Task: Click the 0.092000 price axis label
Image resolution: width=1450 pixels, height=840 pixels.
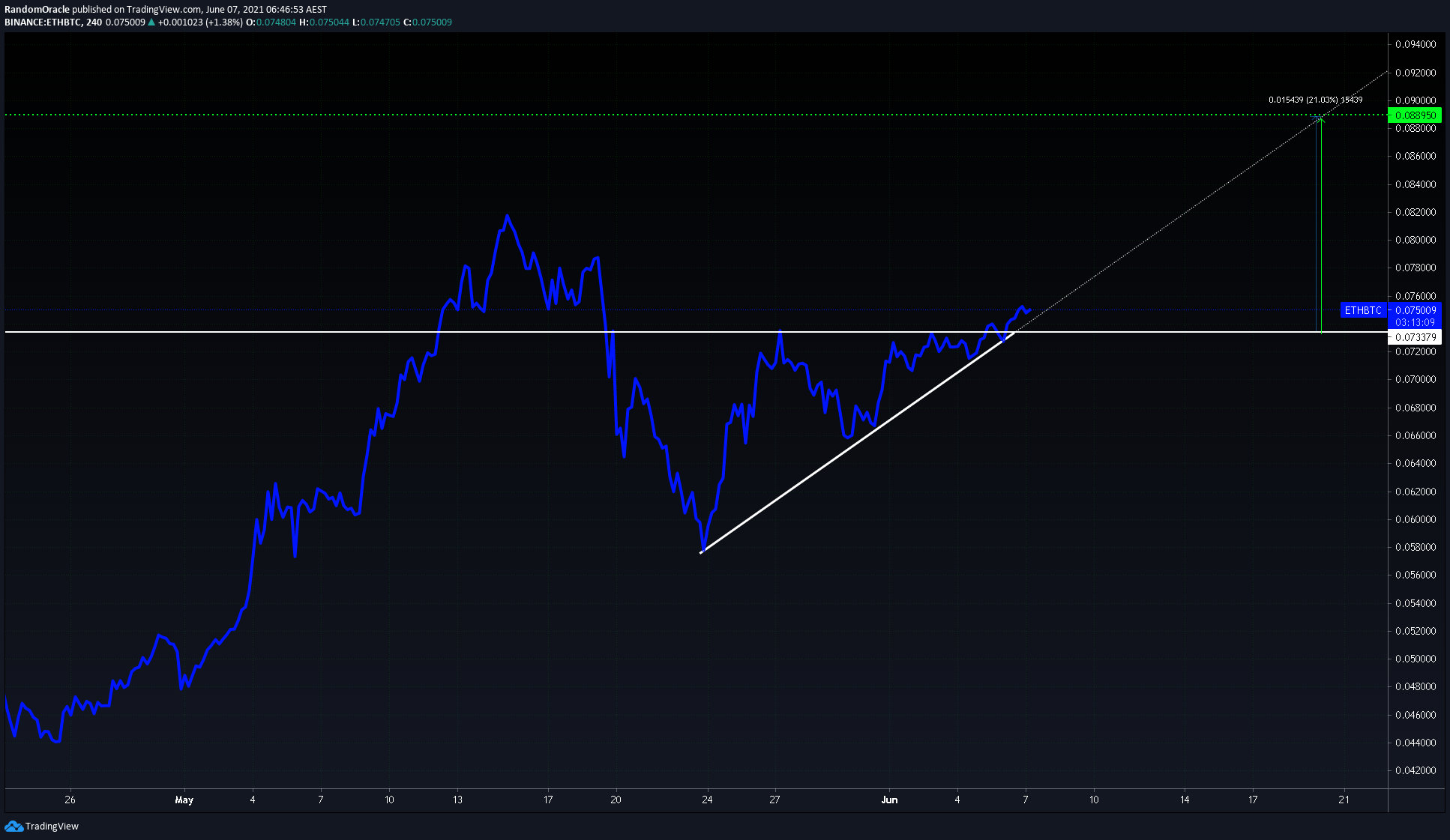Action: (1416, 73)
